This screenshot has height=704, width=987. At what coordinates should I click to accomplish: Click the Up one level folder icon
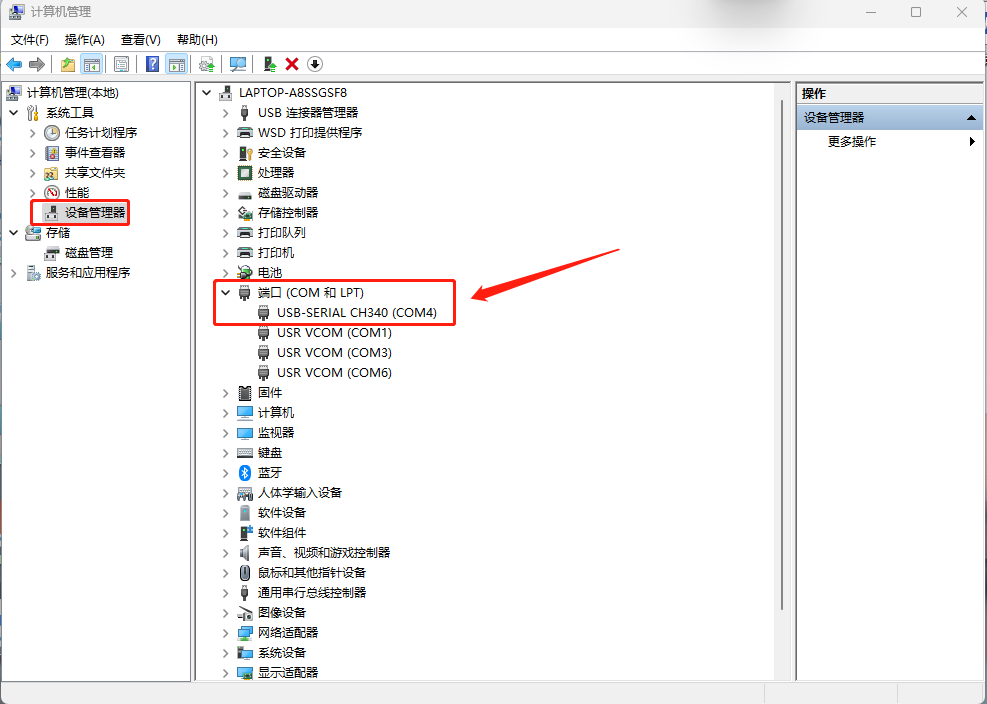coord(68,64)
